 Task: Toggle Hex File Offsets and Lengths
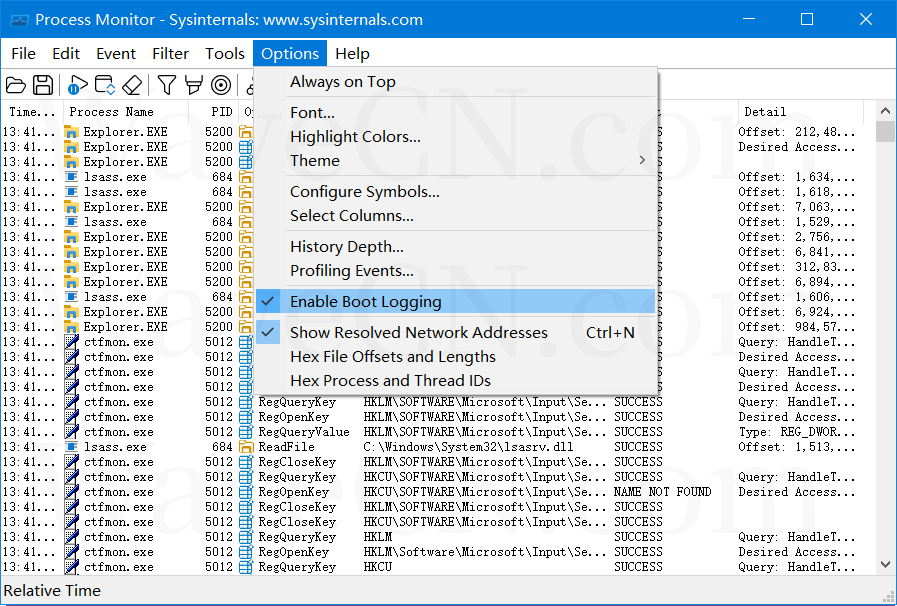click(x=455, y=357)
